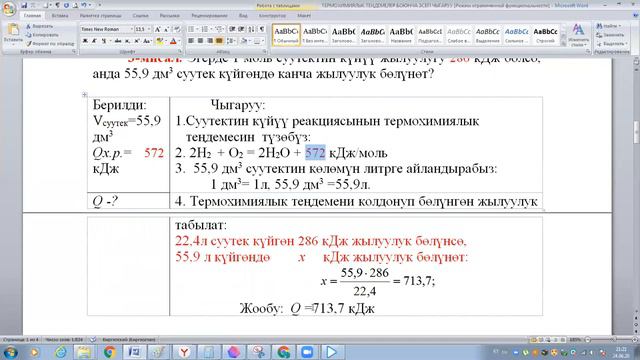
Task: Apply the red font color
Action: 173,41
